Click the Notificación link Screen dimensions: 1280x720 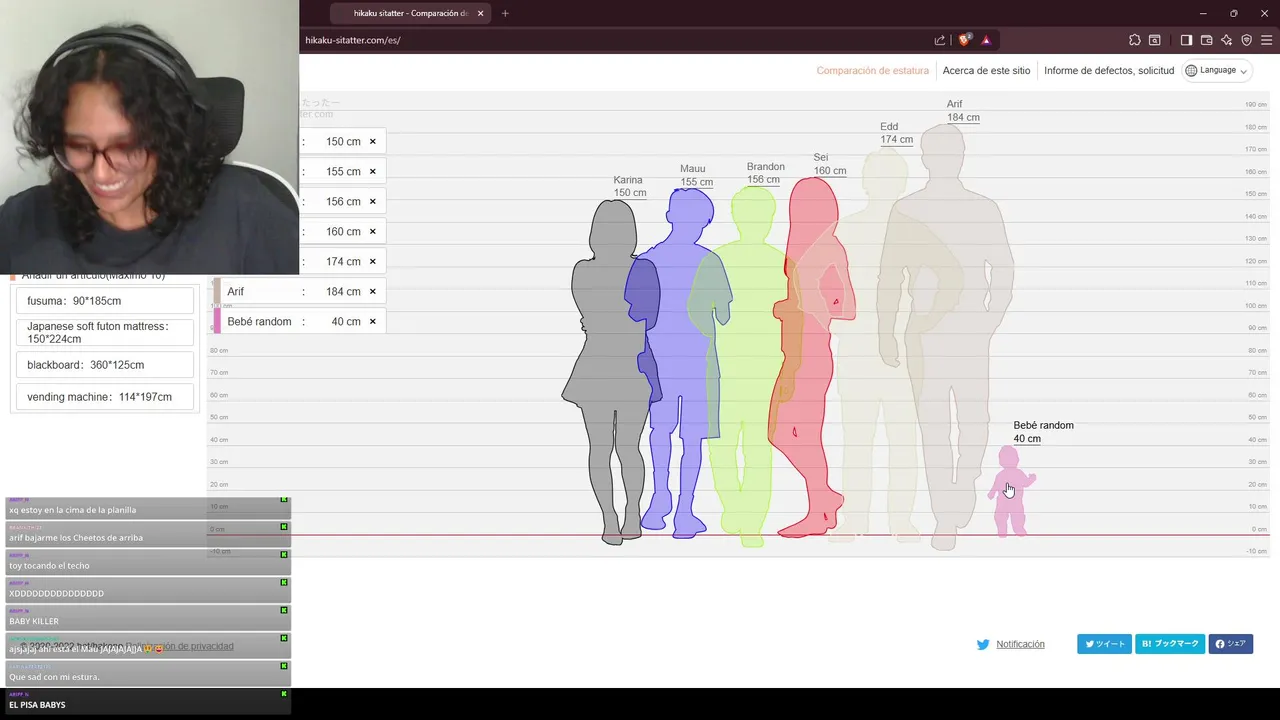click(1020, 644)
